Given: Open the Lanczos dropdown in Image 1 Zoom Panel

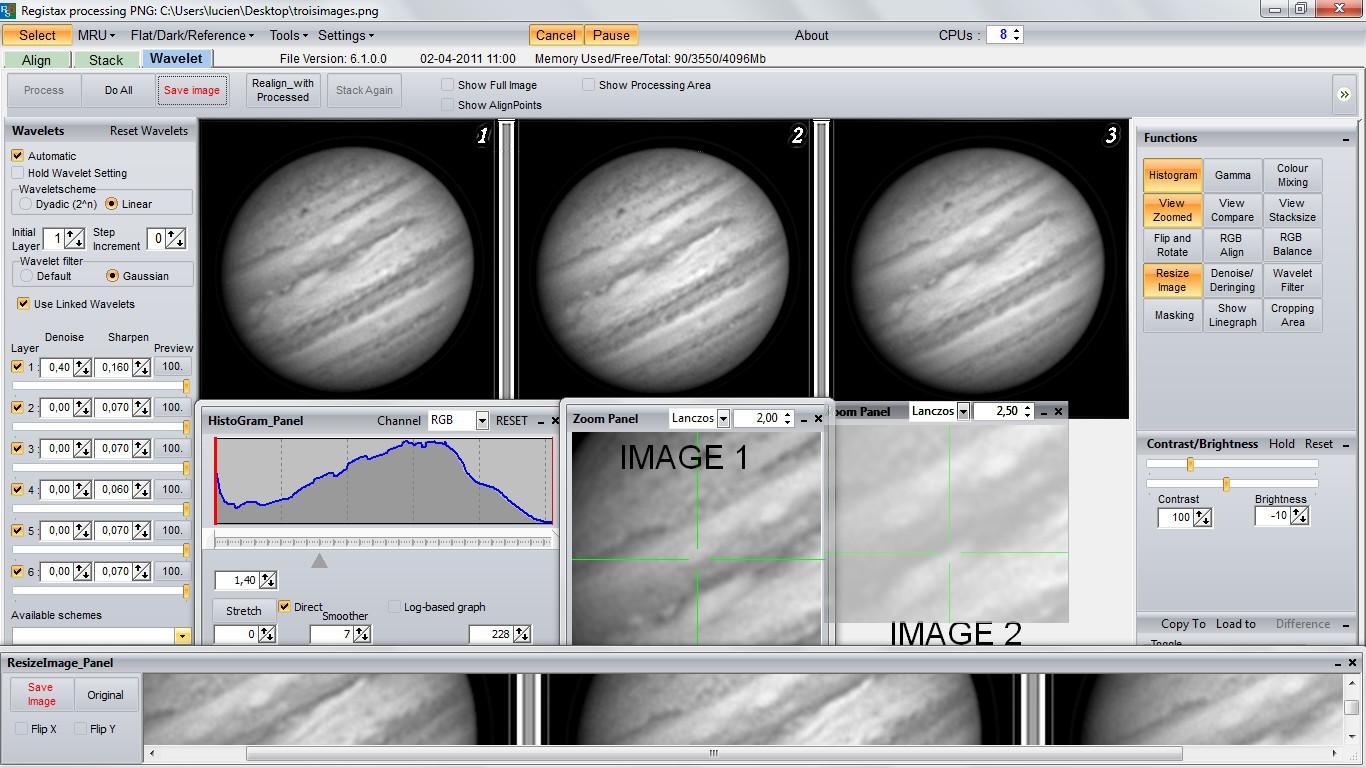Looking at the screenshot, I should tap(724, 419).
